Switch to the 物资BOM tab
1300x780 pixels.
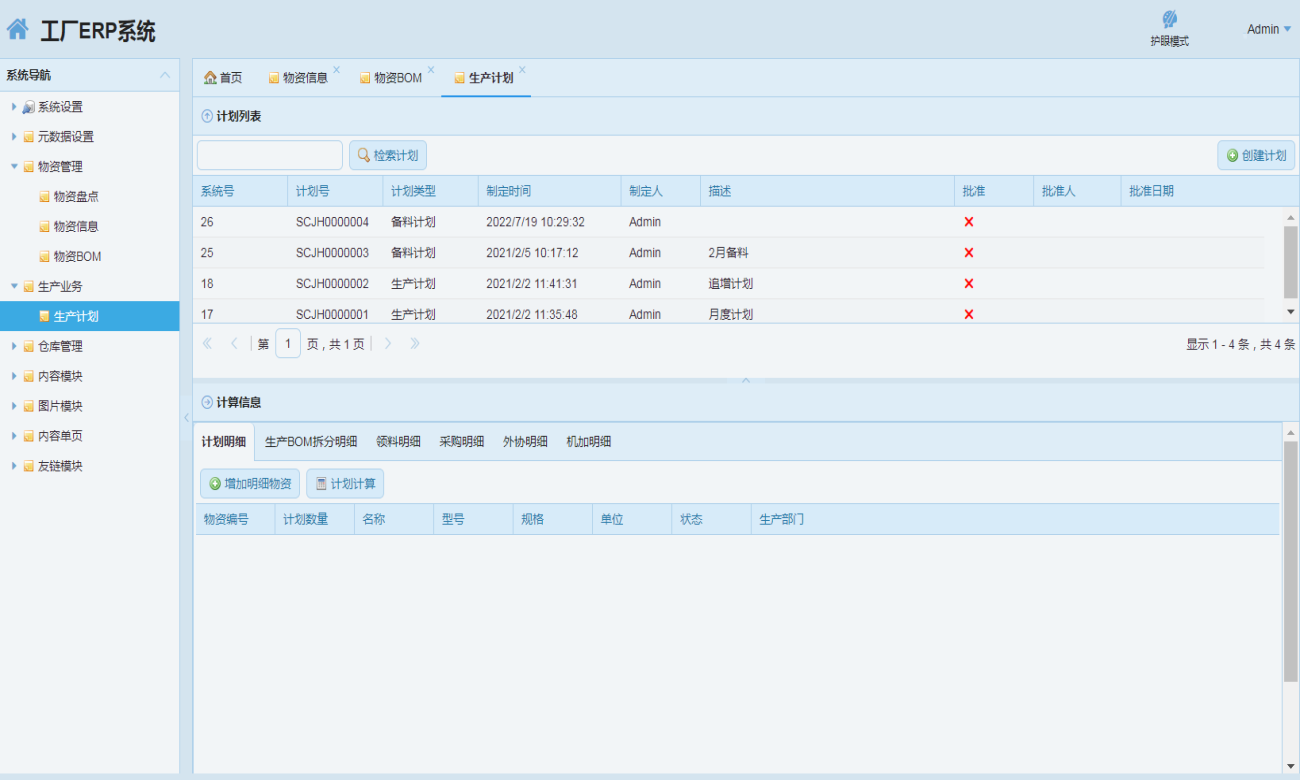coord(391,78)
